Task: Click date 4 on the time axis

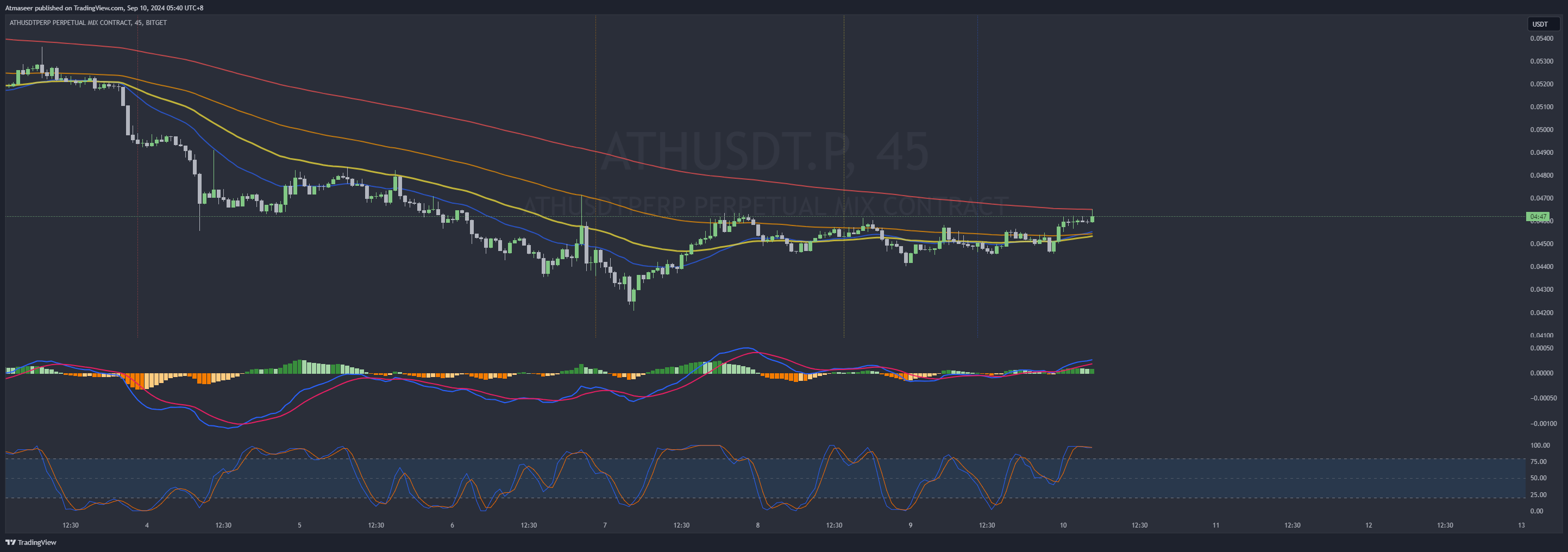Action: [x=147, y=525]
